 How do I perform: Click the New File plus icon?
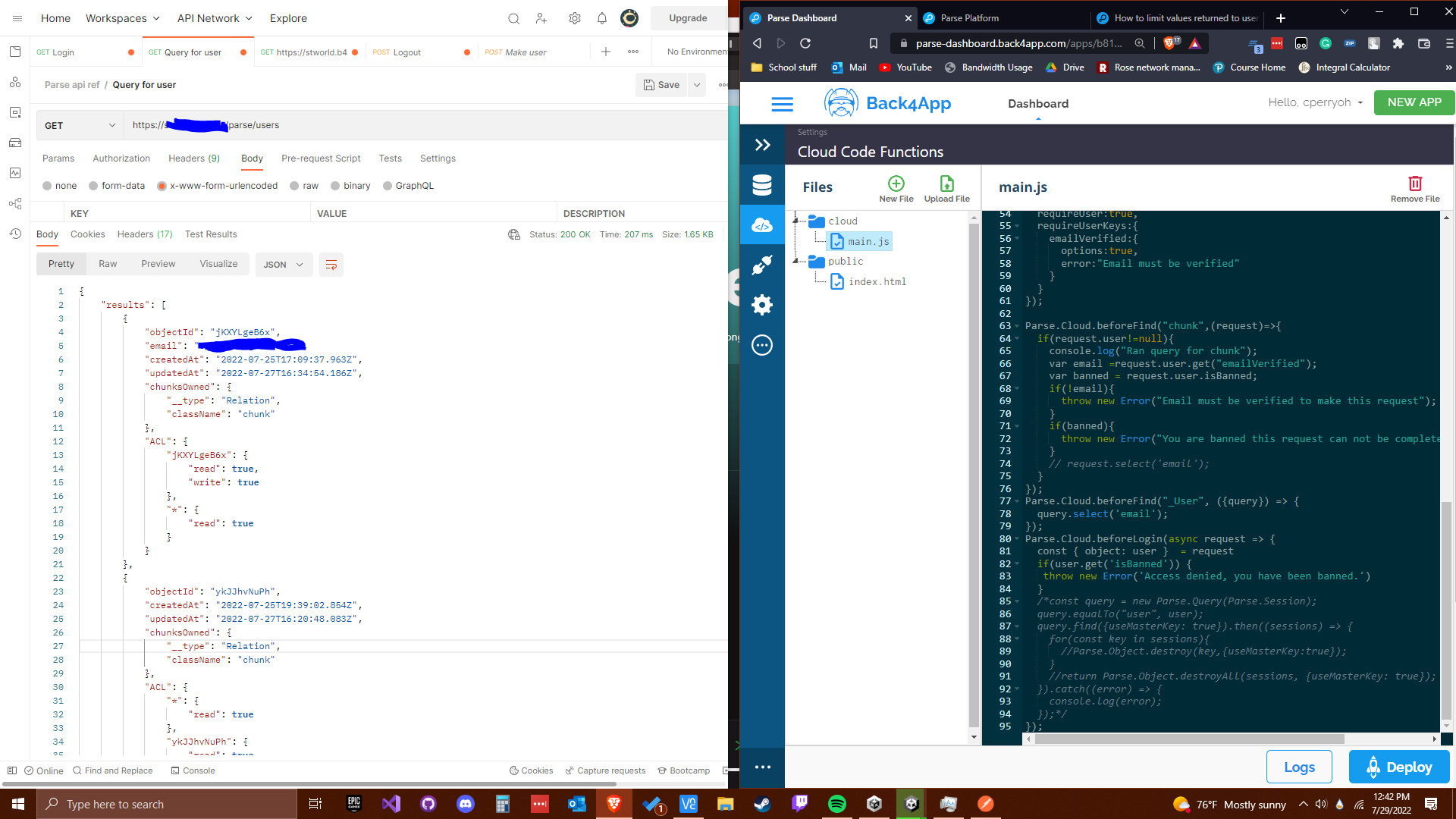pyautogui.click(x=896, y=184)
